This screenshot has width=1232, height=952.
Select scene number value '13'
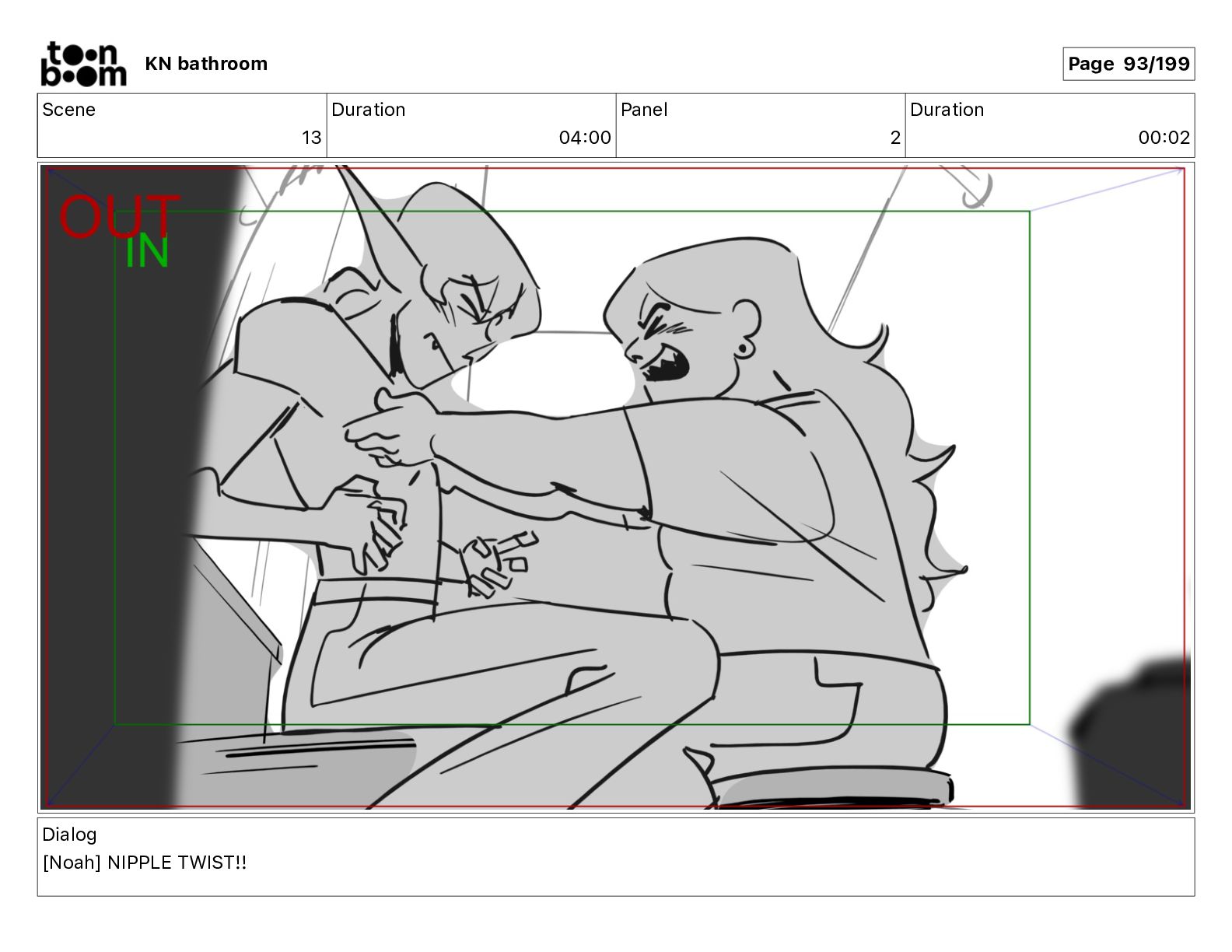[311, 138]
